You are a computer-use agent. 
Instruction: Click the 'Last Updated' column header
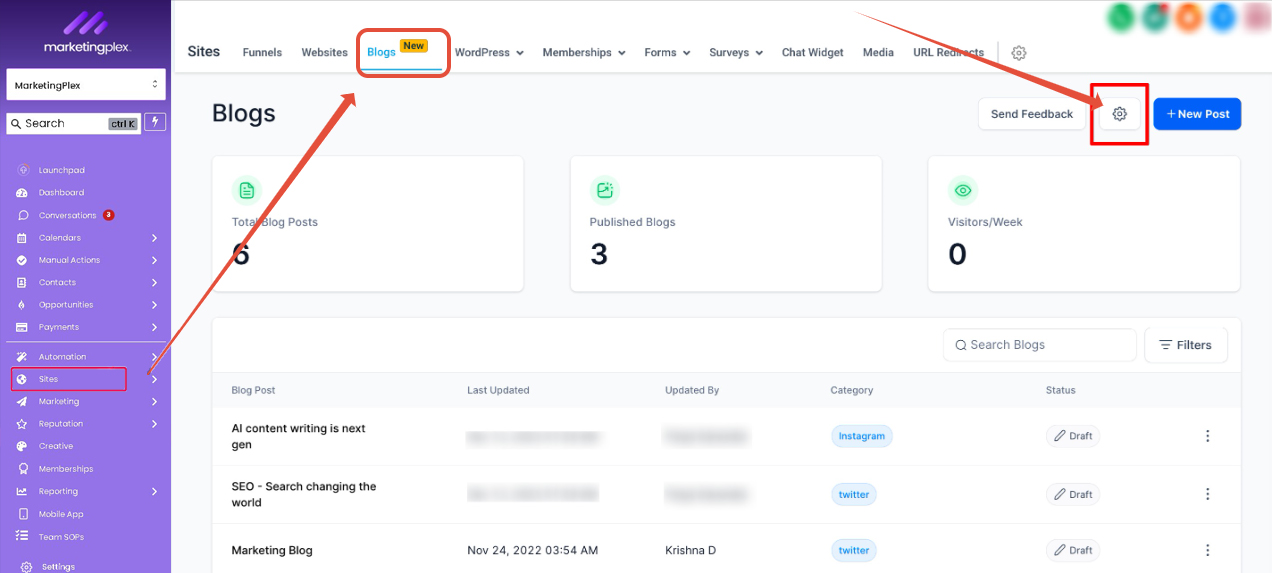498,390
